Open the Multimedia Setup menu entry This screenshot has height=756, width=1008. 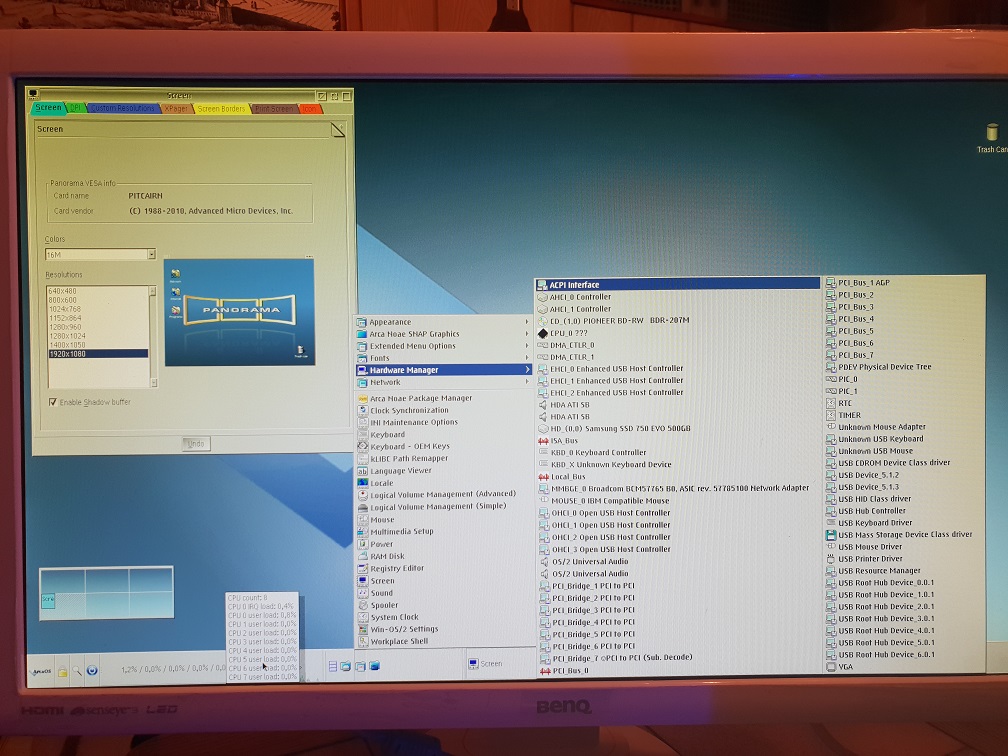(444, 532)
